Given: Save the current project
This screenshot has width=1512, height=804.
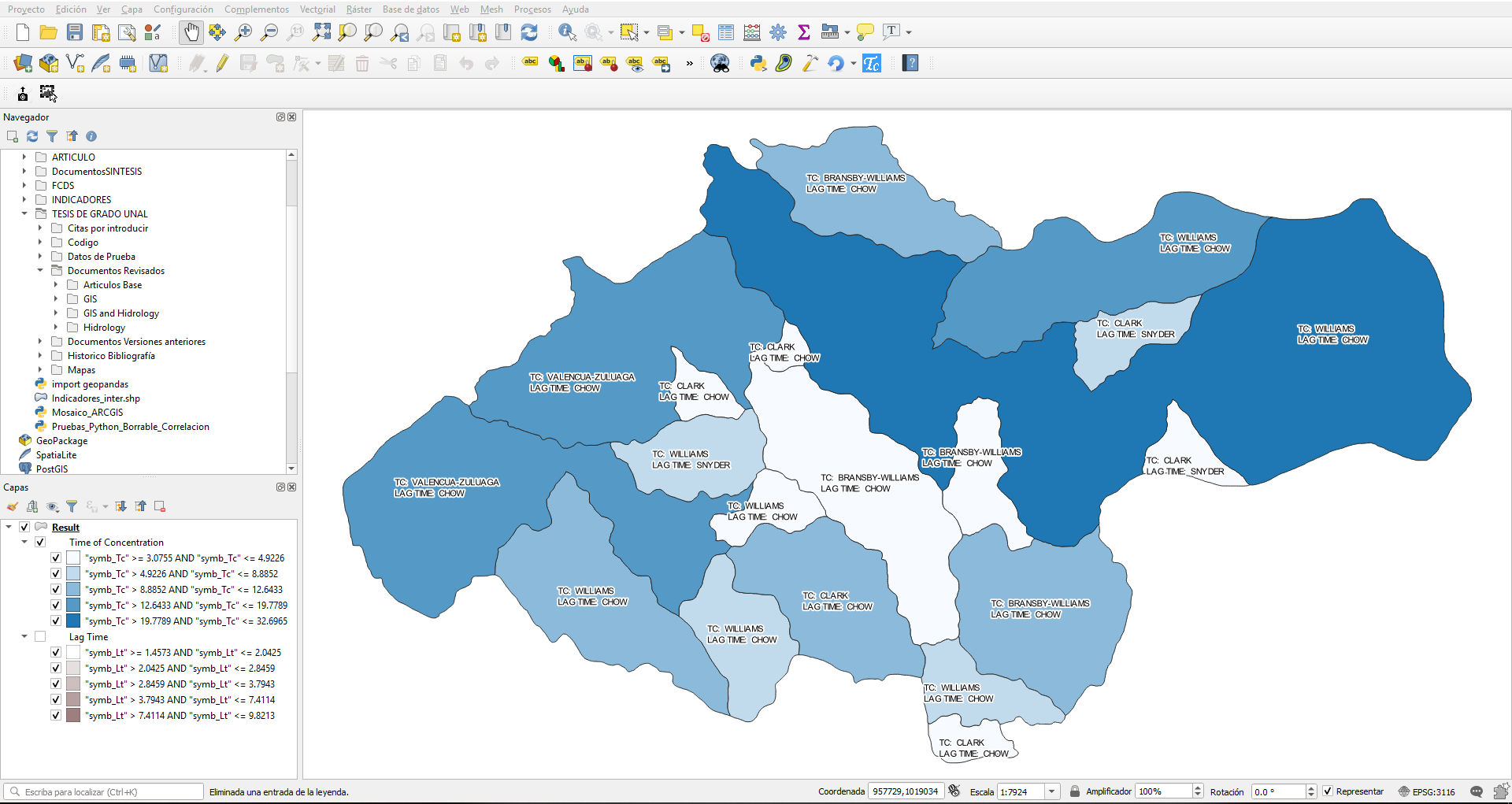Looking at the screenshot, I should (75, 32).
